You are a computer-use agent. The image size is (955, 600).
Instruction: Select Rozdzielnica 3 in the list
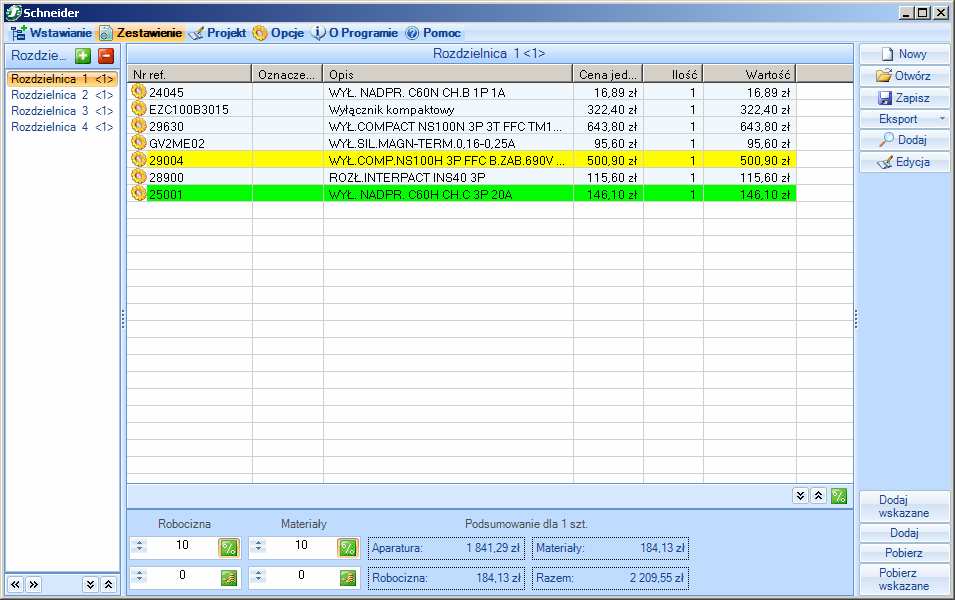click(62, 111)
